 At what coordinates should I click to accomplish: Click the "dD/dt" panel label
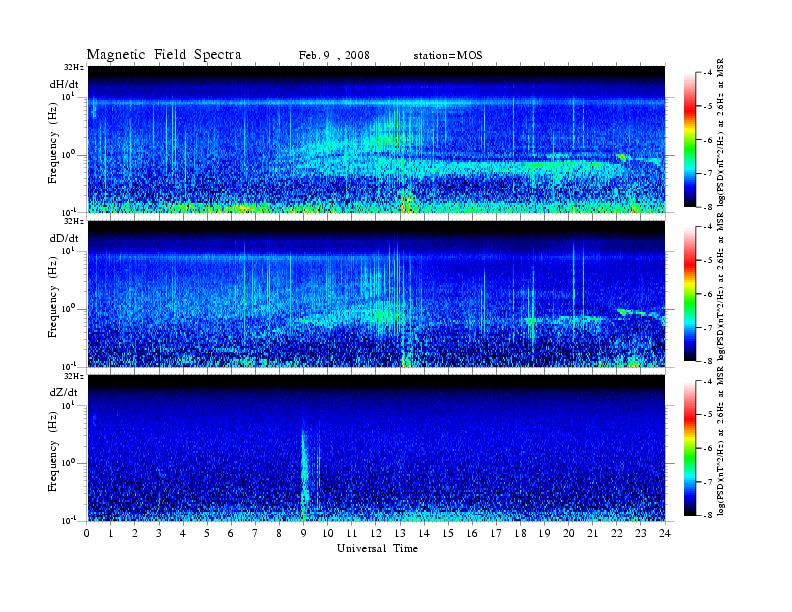pos(64,238)
